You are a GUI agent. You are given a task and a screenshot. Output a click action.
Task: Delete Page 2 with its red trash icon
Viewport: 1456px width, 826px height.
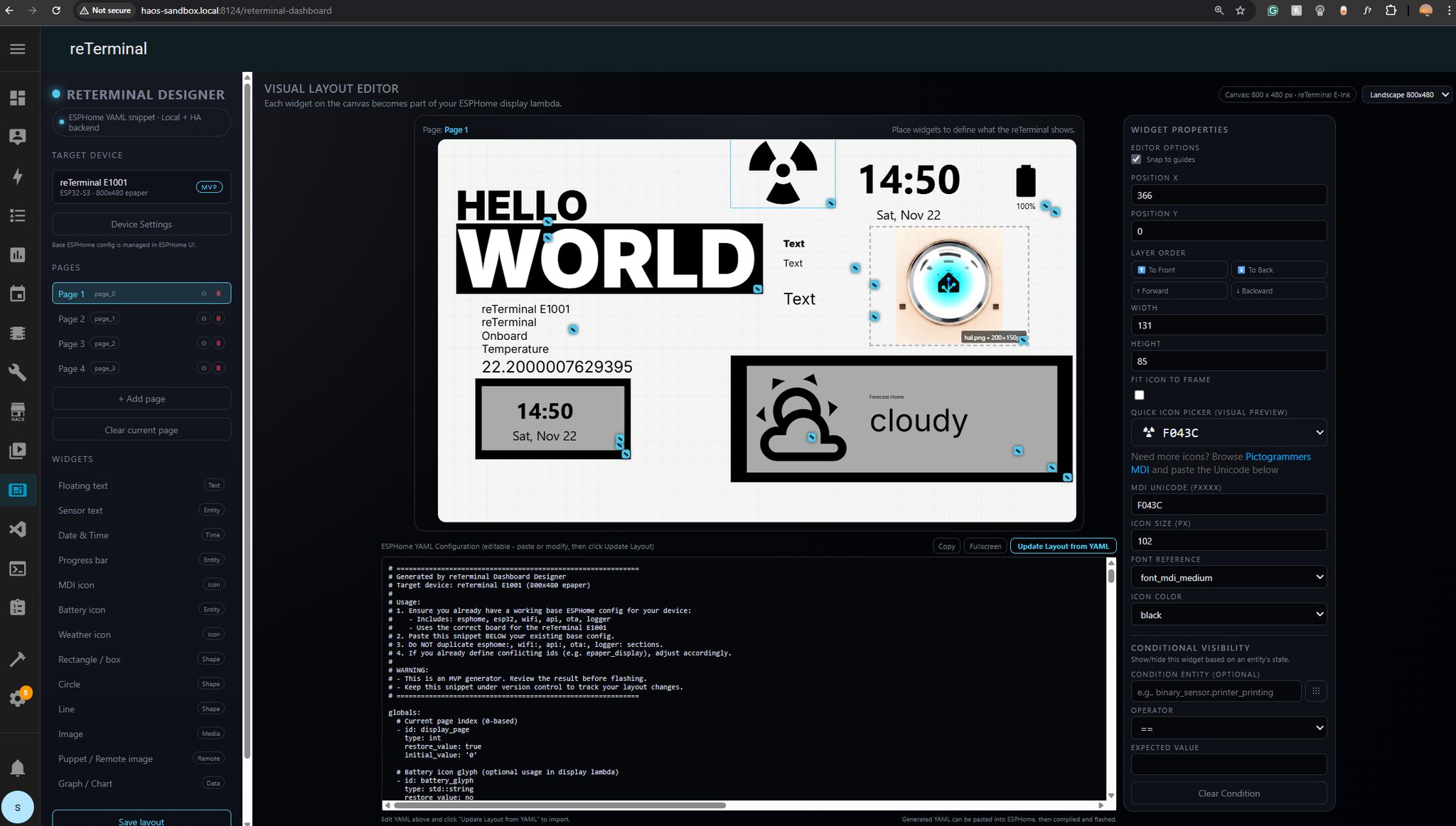(219, 318)
